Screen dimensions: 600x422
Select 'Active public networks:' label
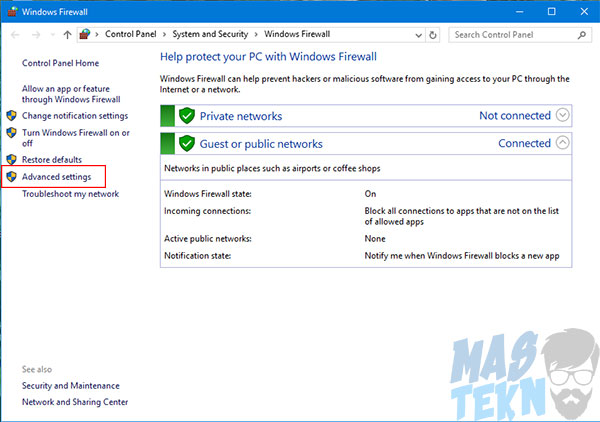tap(208, 239)
